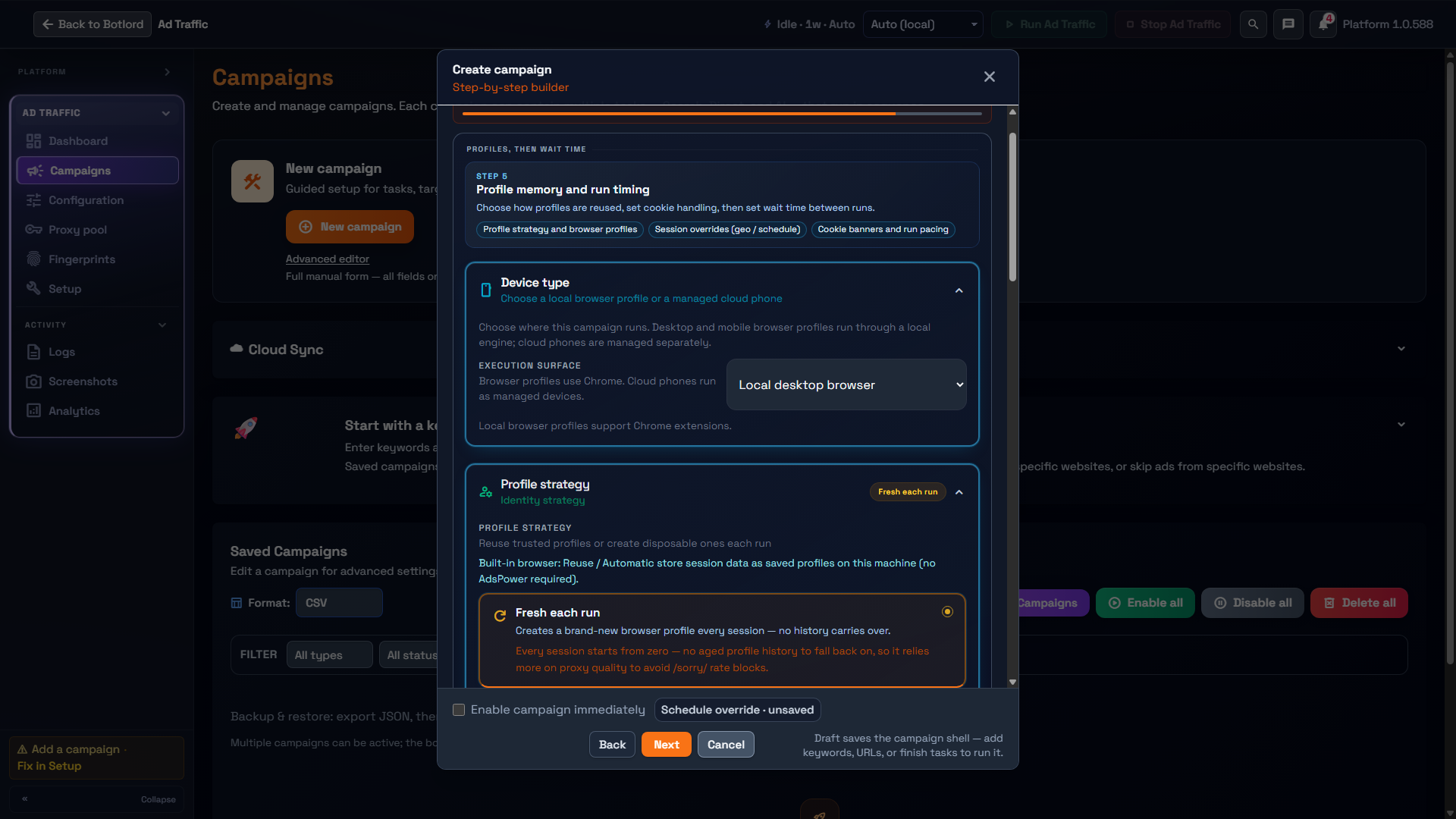Collapse the Profile strategy section
The height and width of the screenshot is (819, 1456).
[959, 492]
